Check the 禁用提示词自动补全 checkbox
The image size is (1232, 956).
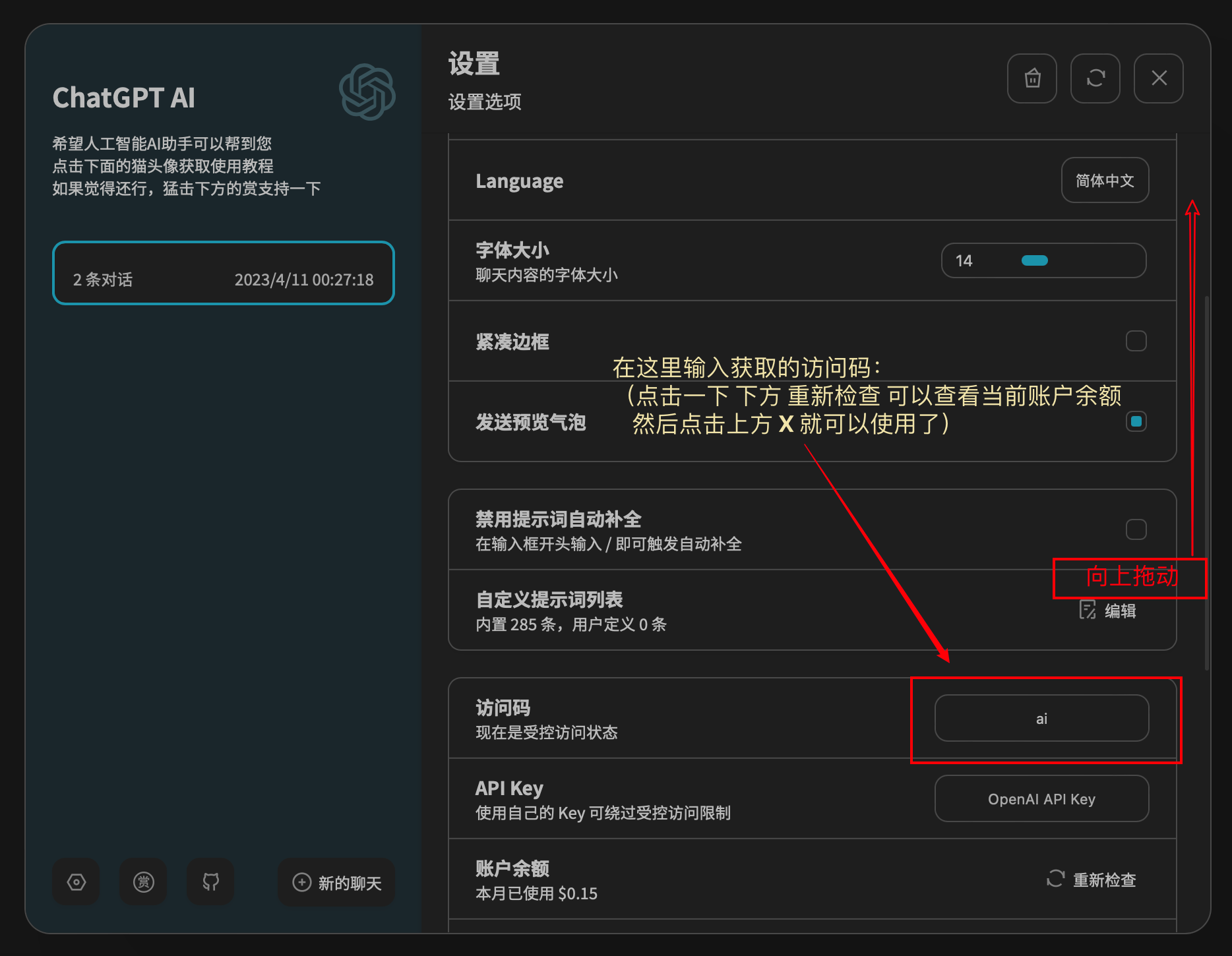(1136, 529)
